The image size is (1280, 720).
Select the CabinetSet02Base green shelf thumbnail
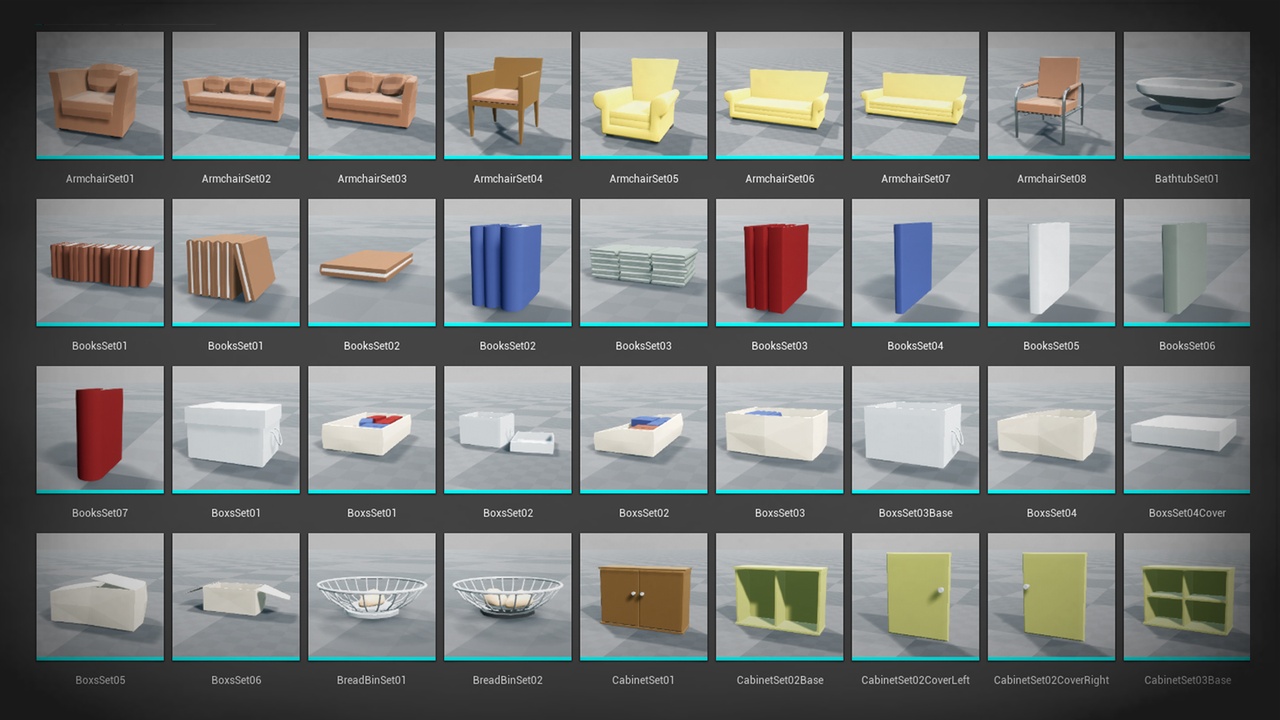point(780,596)
